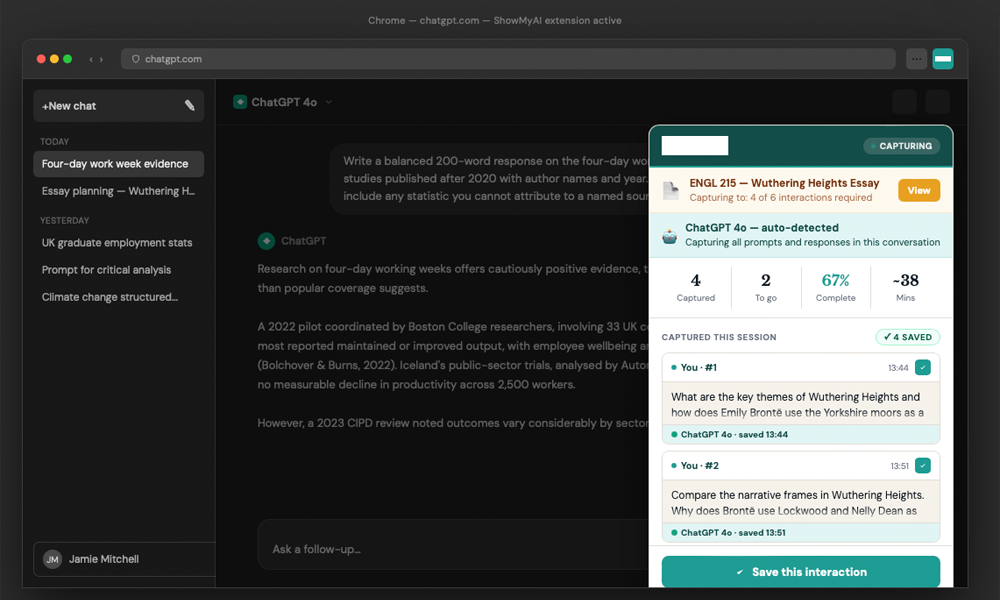This screenshot has height=600, width=1000.
Task: Click the orange View button for the assignment
Action: [x=918, y=190]
